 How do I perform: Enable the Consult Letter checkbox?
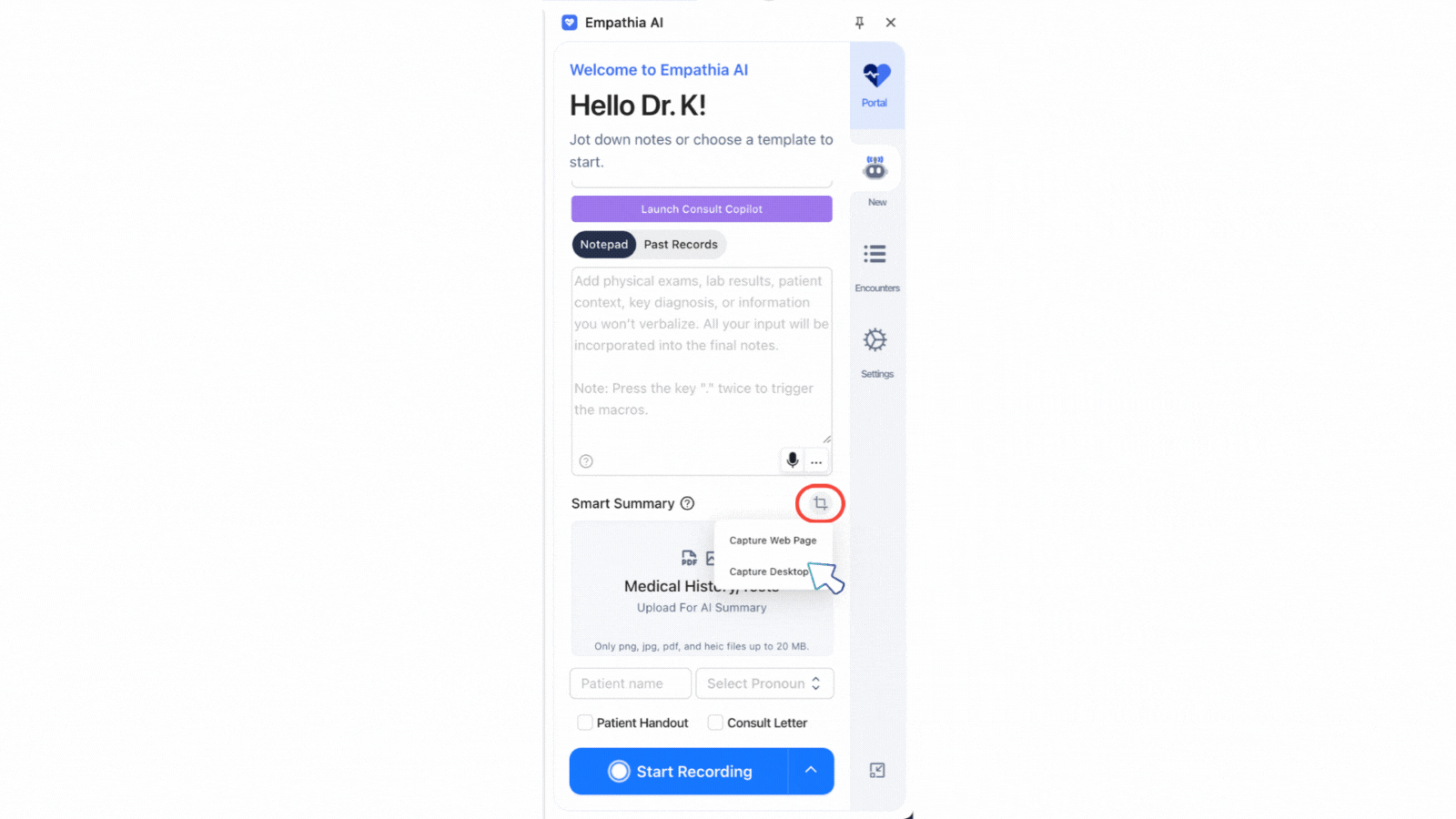click(715, 723)
